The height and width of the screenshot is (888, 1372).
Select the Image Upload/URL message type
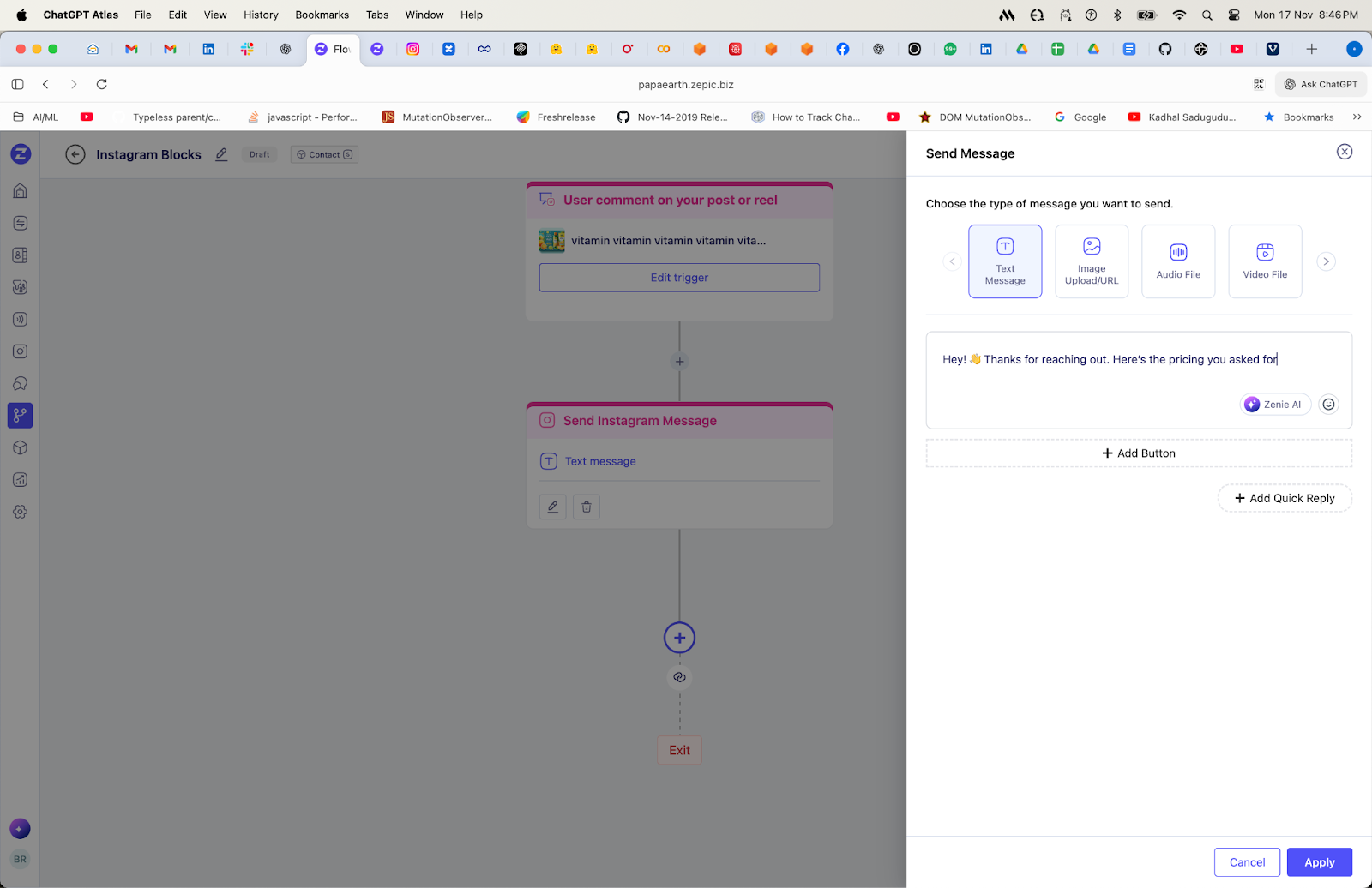click(1092, 261)
